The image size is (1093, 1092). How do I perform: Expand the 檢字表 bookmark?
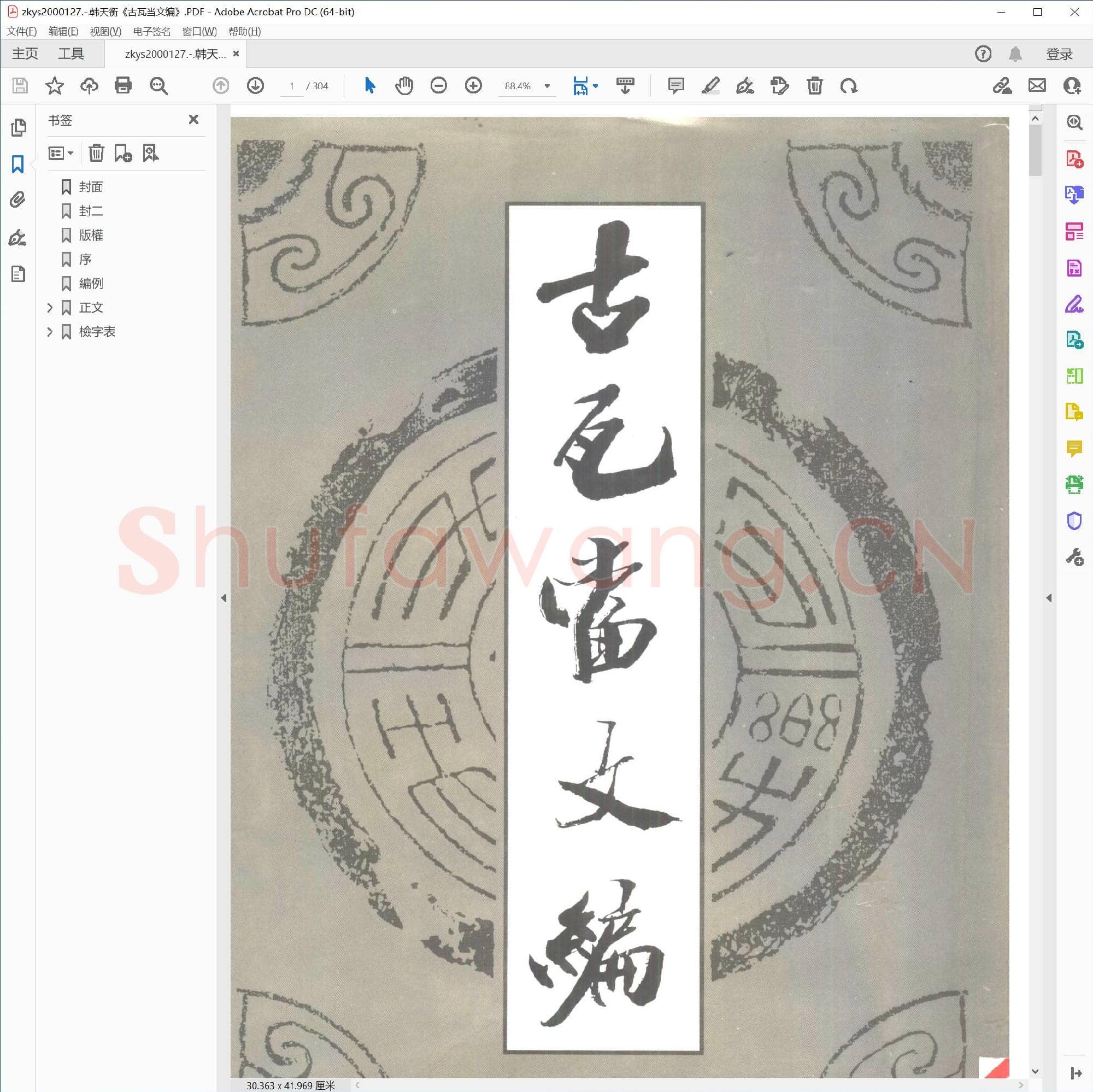[50, 332]
